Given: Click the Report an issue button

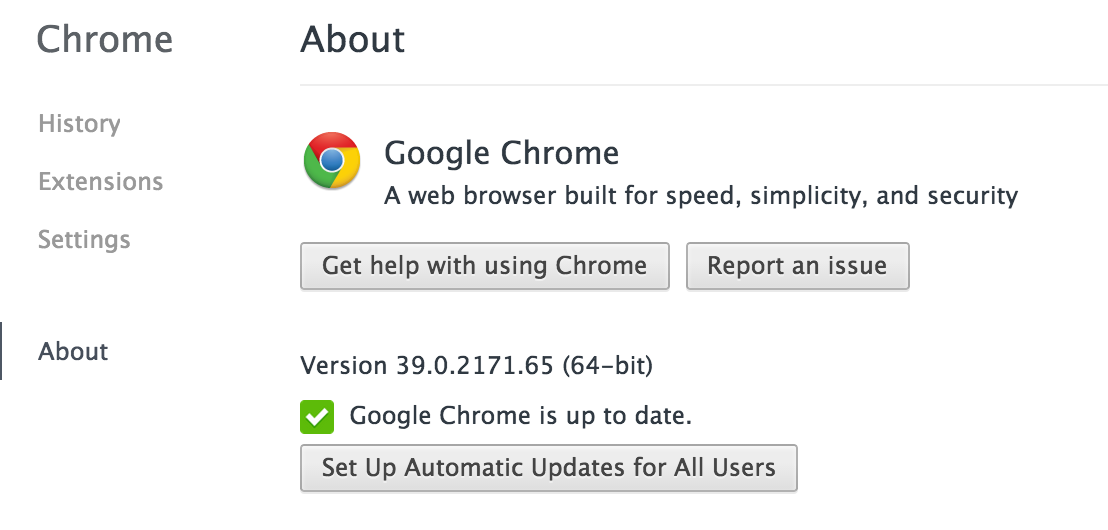Looking at the screenshot, I should [797, 266].
